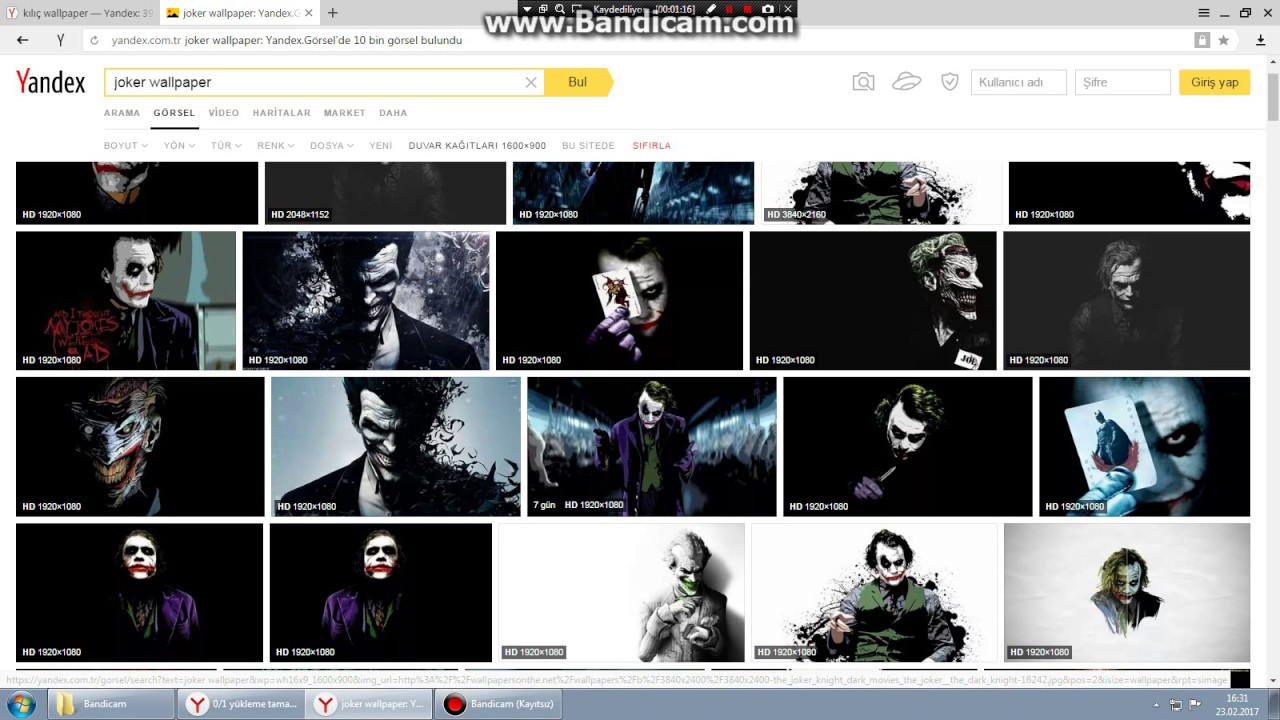Click the Giriş yap login button
Image resolution: width=1280 pixels, height=720 pixels.
tap(1214, 82)
